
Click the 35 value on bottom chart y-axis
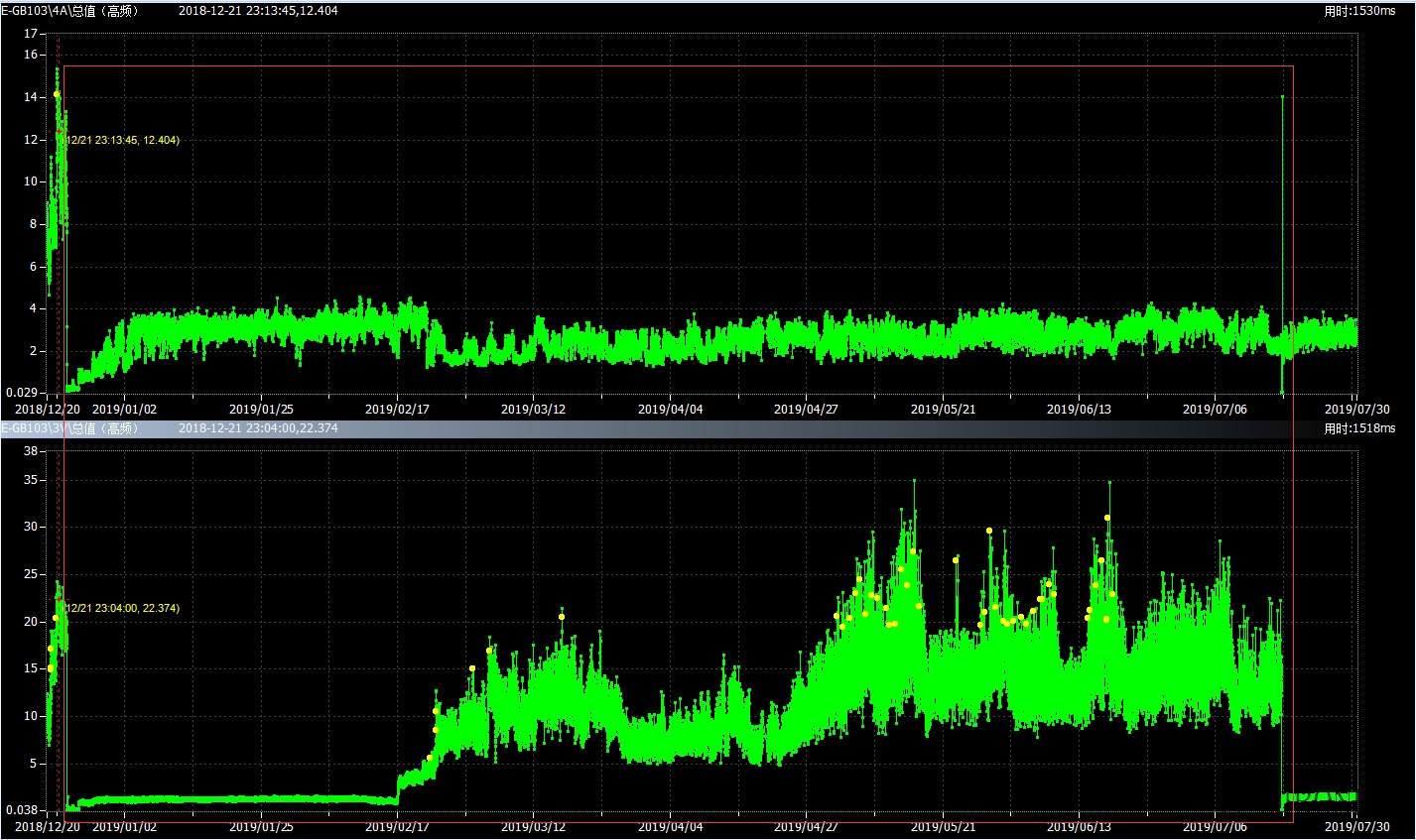(x=29, y=480)
